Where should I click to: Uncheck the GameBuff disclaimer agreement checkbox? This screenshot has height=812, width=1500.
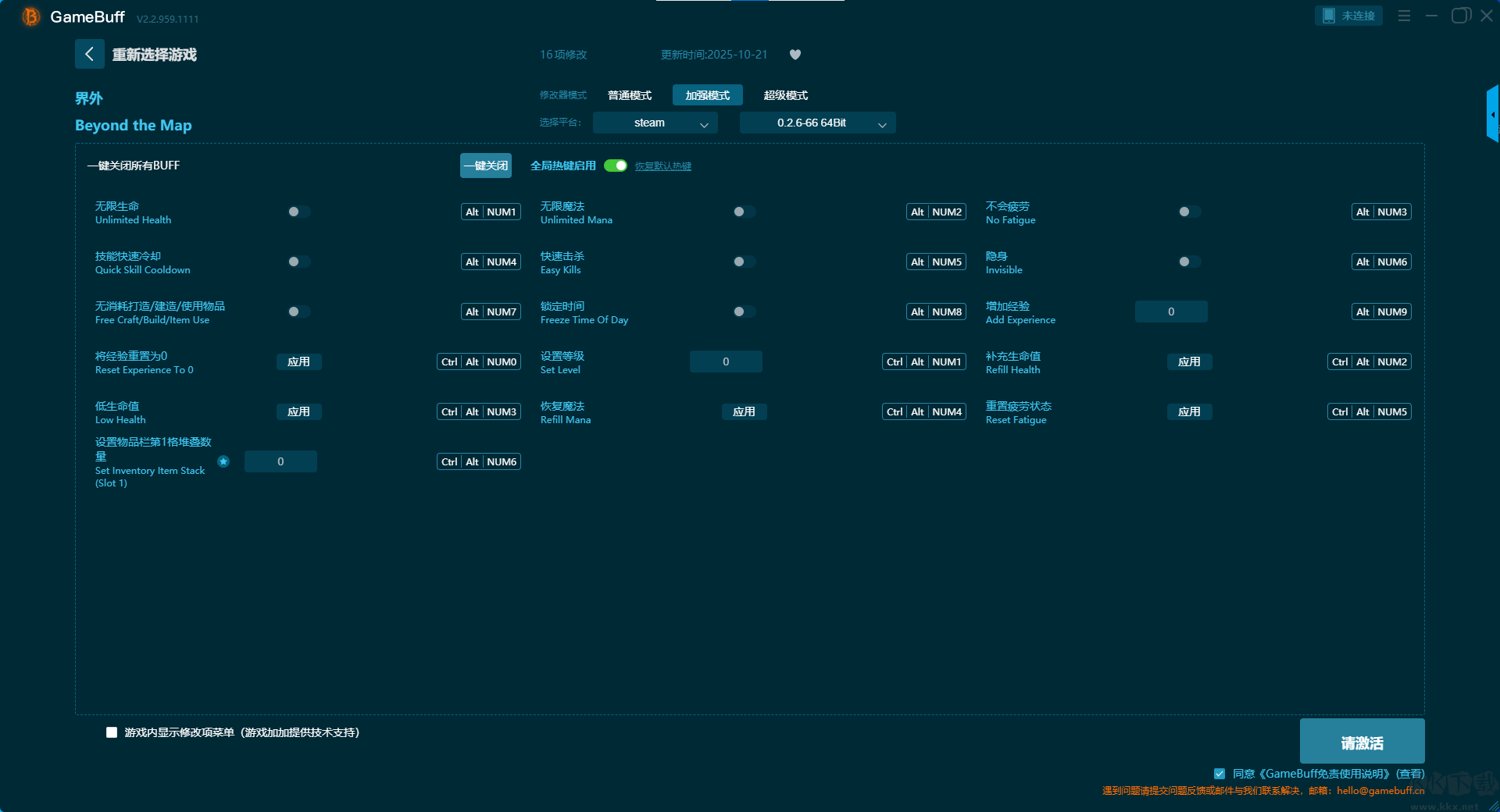coord(1220,774)
